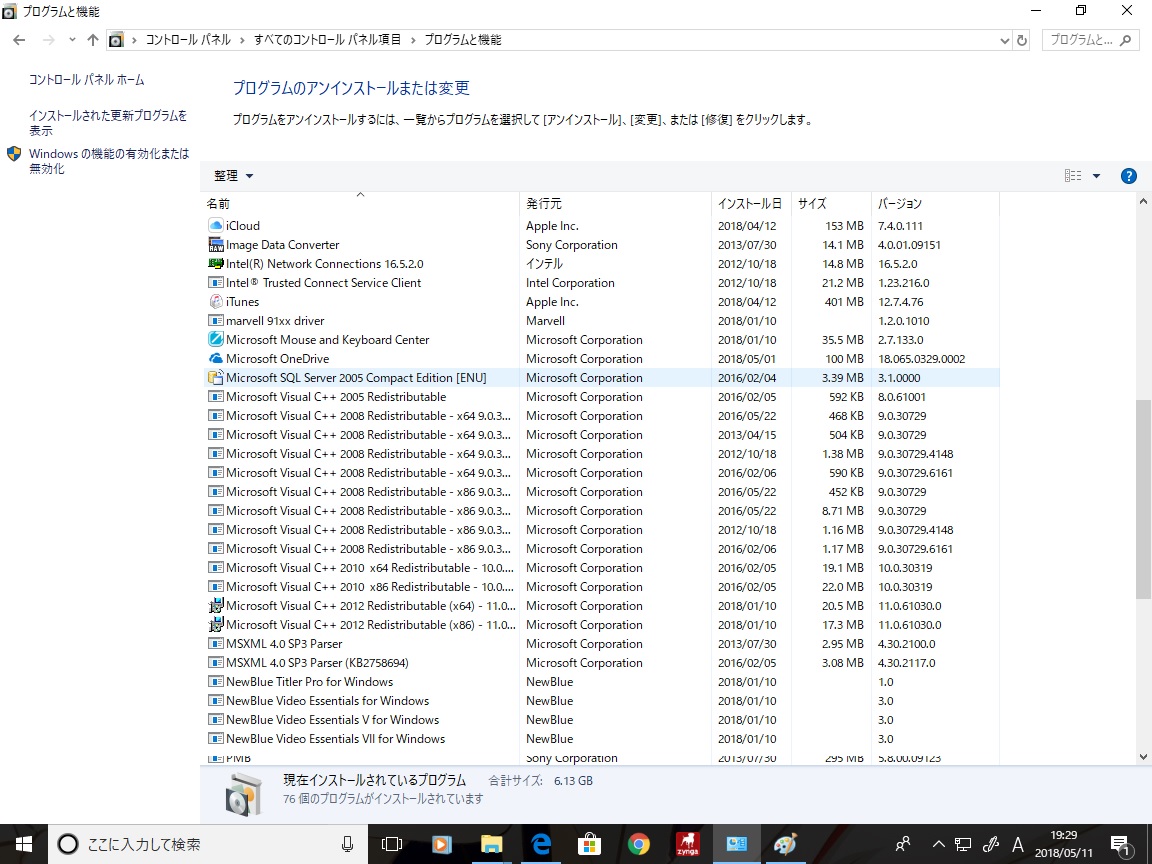1152x864 pixels.
Task: Open the address bar history dropdown
Action: [x=1005, y=40]
